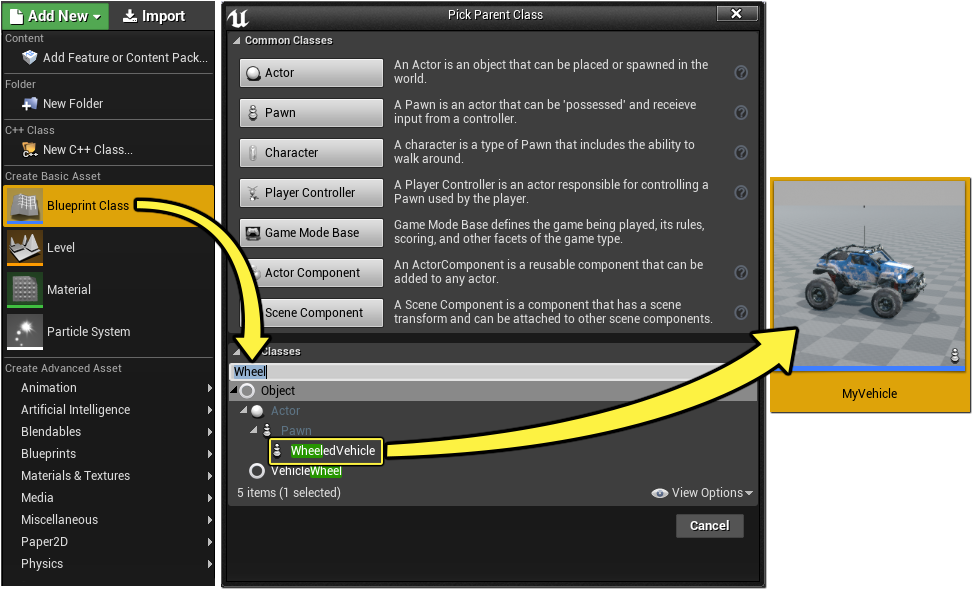
Task: Open the Add New dropdown
Action: [x=55, y=16]
